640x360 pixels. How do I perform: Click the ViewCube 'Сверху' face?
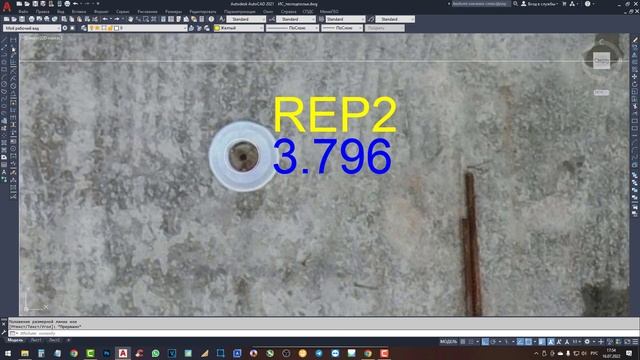point(601,61)
